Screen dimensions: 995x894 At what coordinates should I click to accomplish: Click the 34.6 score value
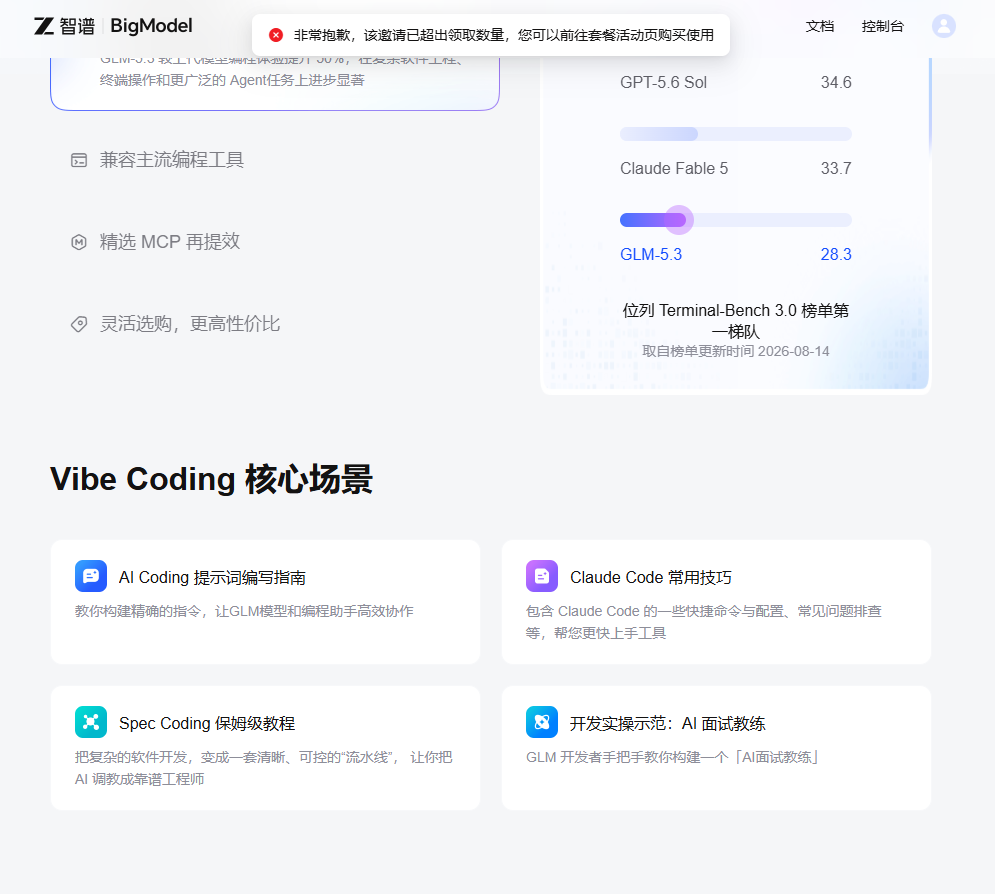point(836,82)
